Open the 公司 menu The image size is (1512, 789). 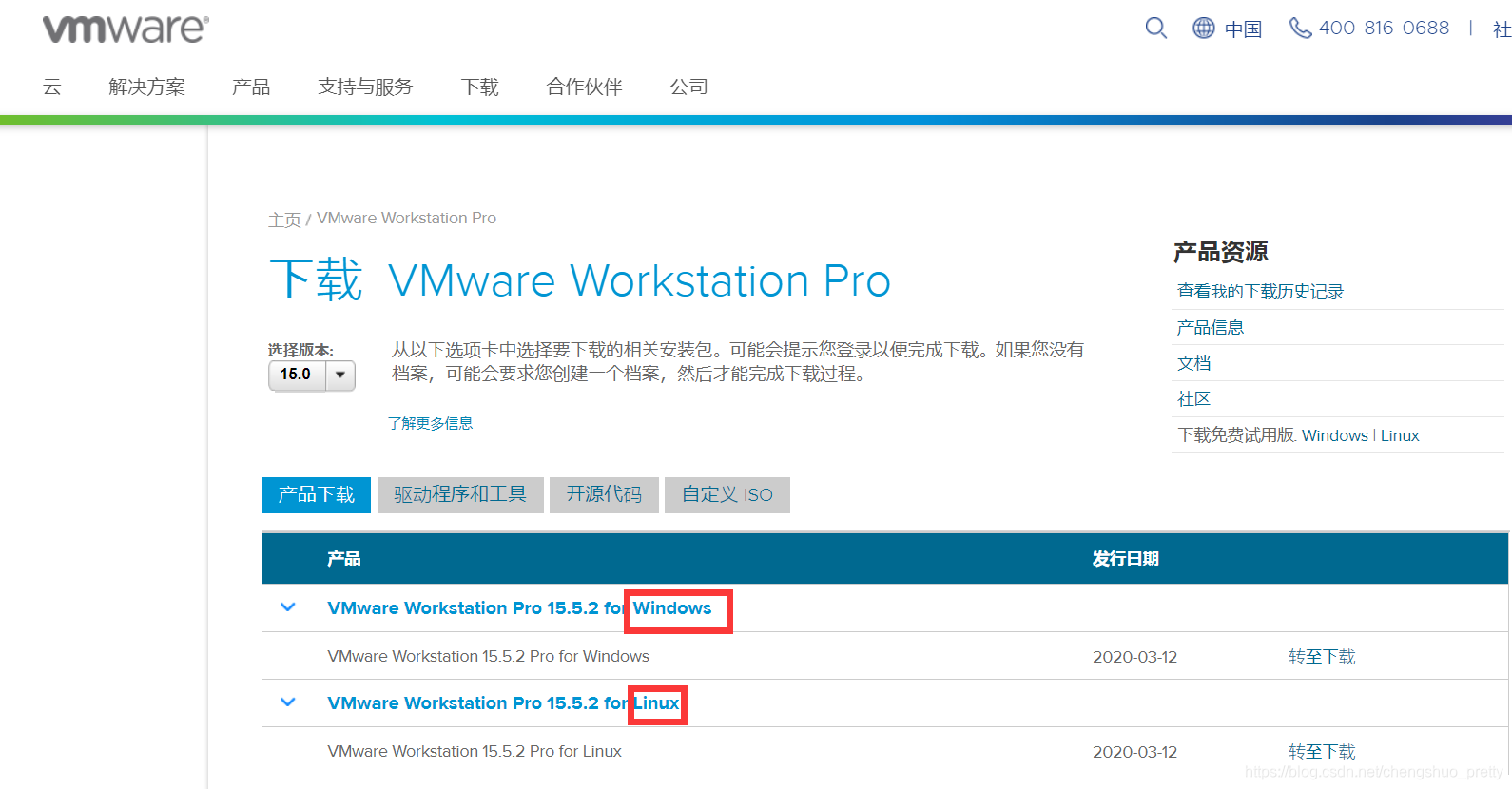pyautogui.click(x=688, y=87)
